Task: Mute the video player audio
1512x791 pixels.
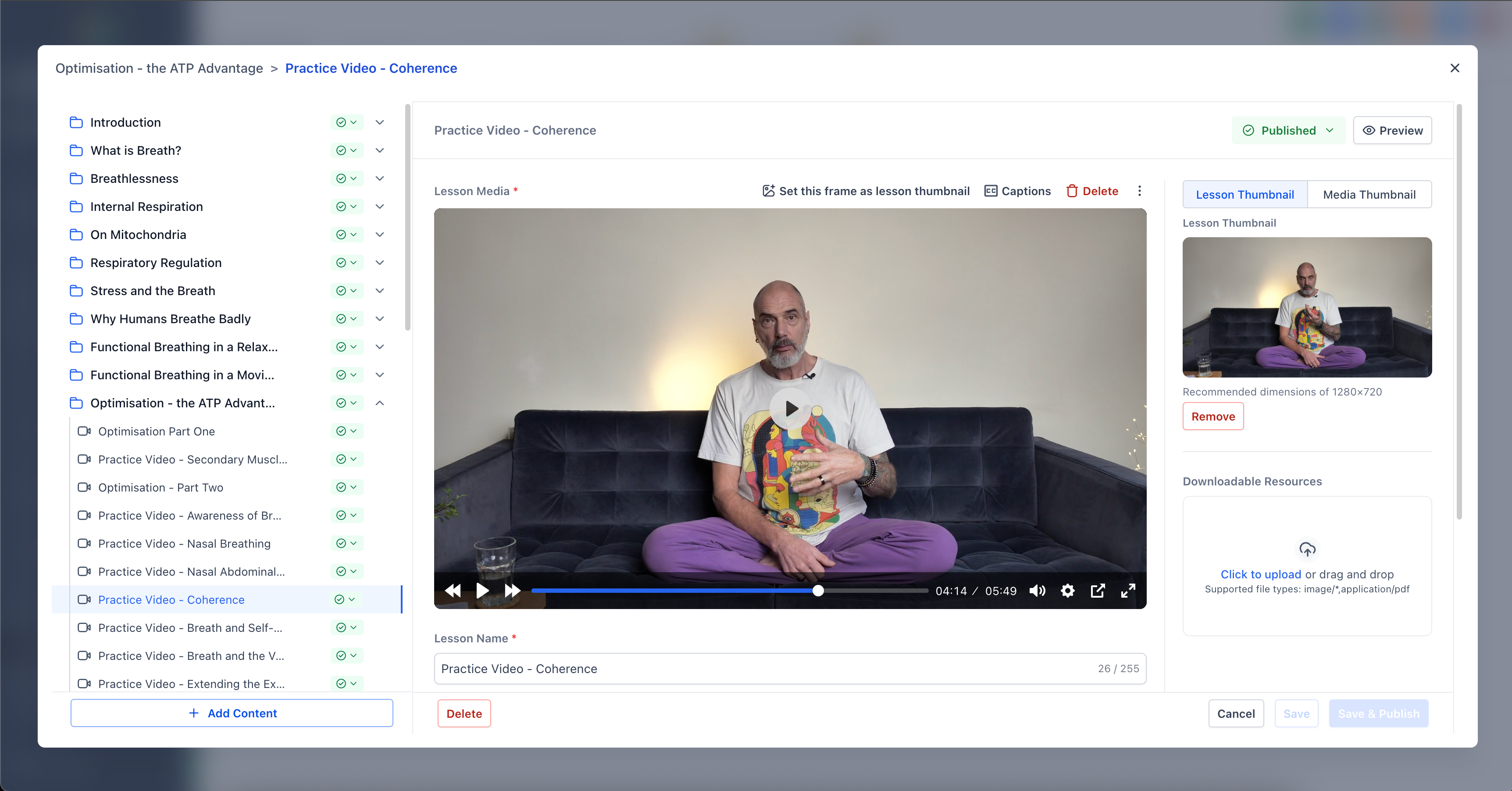Action: (1037, 591)
